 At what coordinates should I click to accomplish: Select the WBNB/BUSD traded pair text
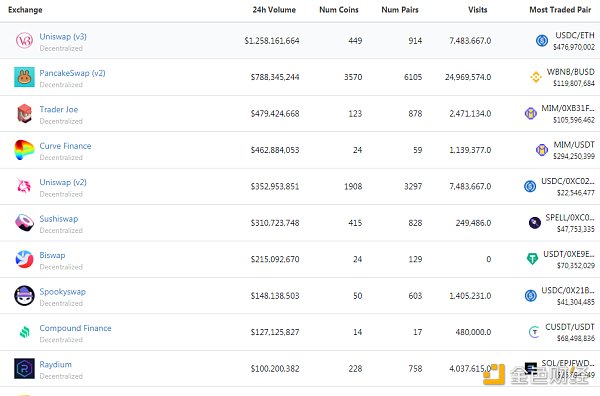point(571,72)
